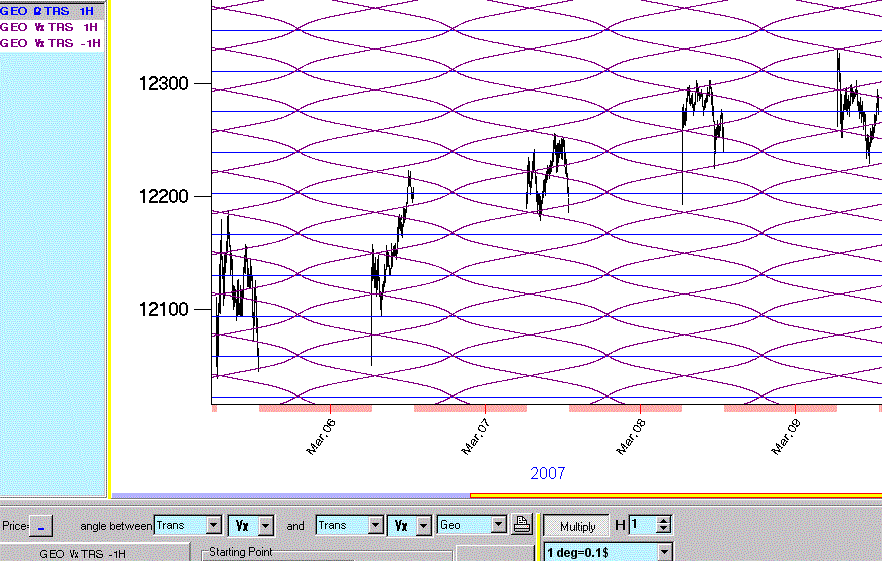
Task: Open the Geo coordinate dropdown
Action: [x=472, y=525]
